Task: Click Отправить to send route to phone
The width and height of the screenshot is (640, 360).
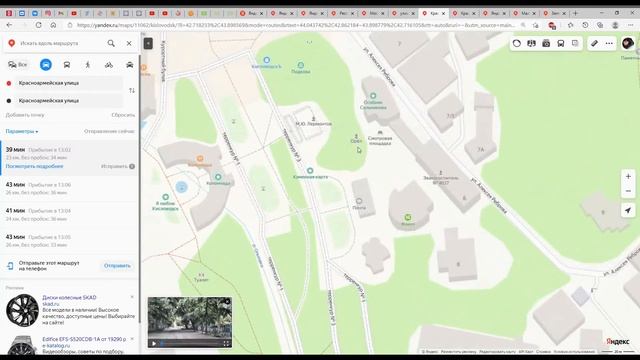Action: [117, 266]
